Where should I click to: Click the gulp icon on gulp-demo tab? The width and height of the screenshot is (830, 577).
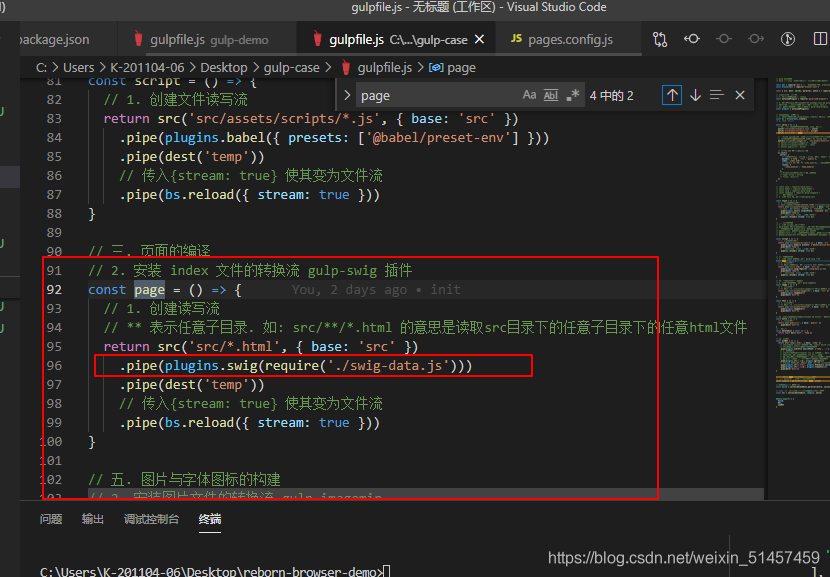(138, 39)
